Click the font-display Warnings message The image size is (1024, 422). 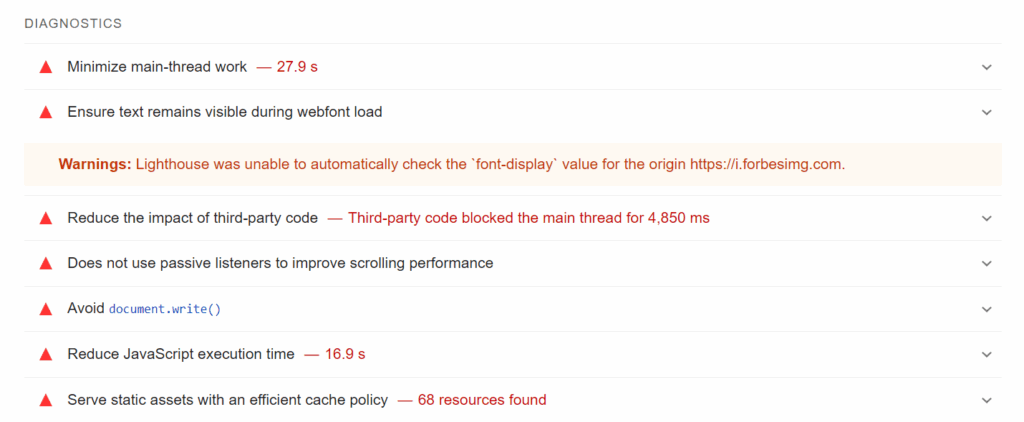(x=452, y=164)
